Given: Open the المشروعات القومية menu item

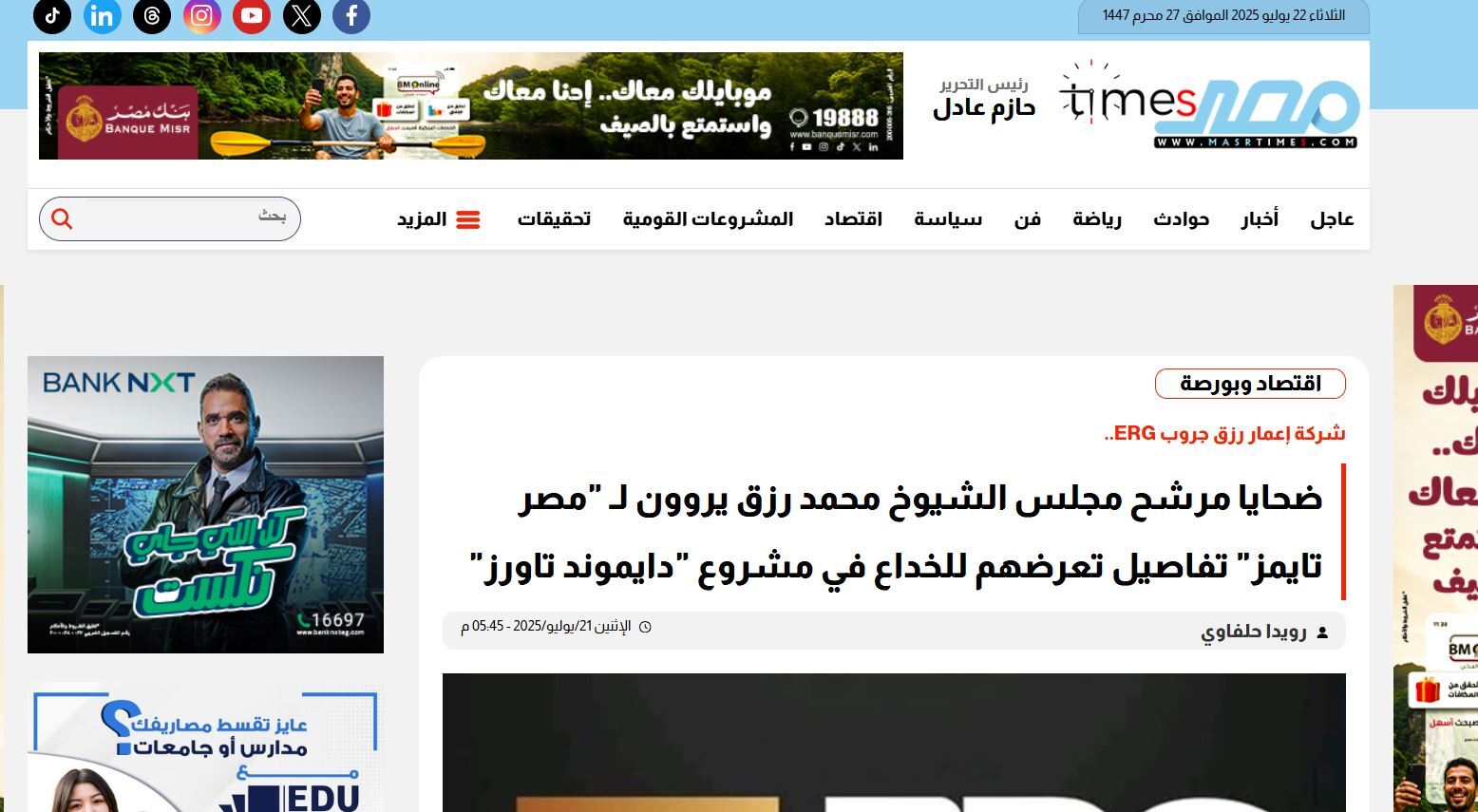Looking at the screenshot, I should (x=708, y=219).
